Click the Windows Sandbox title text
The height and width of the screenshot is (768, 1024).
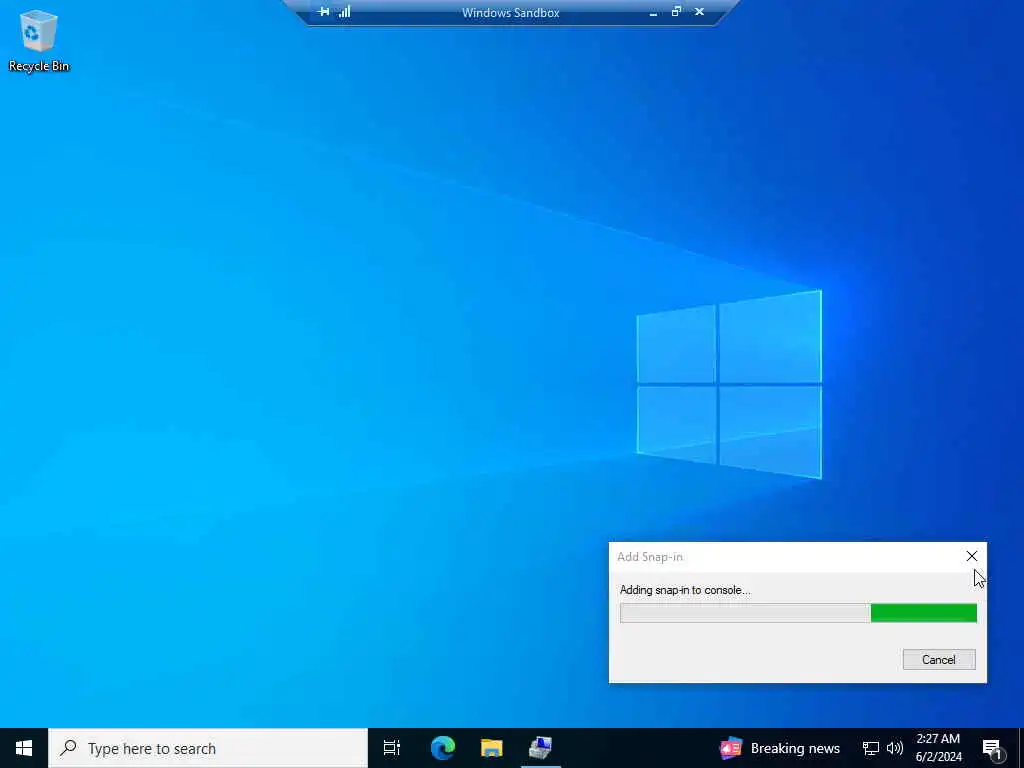pos(511,12)
